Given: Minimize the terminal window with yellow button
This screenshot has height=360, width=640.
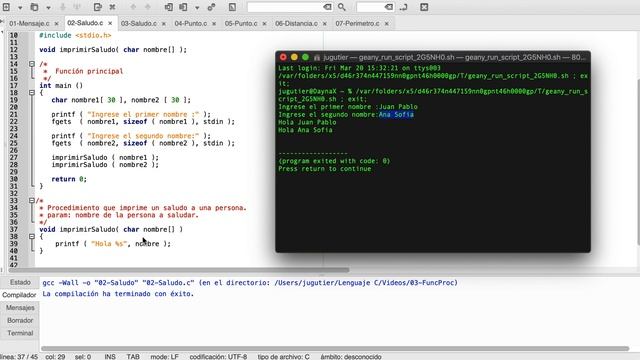Looking at the screenshot, I should 294,57.
